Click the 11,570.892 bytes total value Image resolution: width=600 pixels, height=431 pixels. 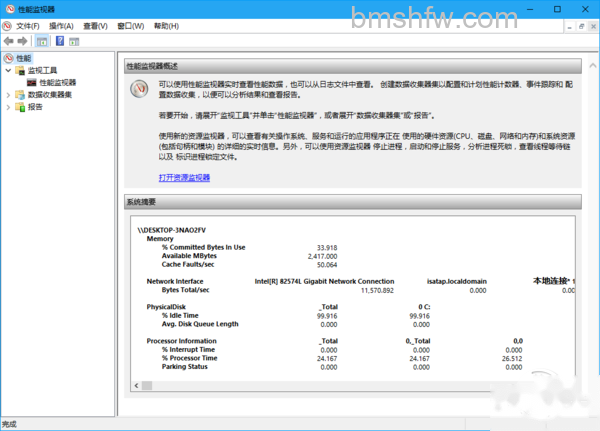377,291
